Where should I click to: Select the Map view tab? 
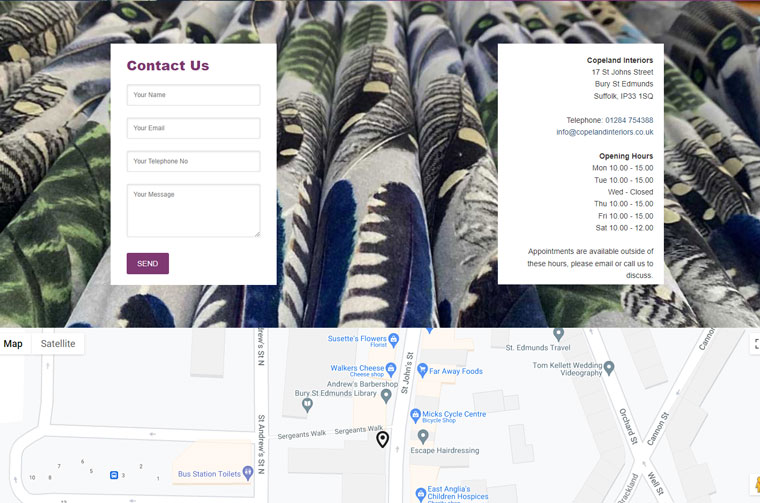(x=13, y=344)
